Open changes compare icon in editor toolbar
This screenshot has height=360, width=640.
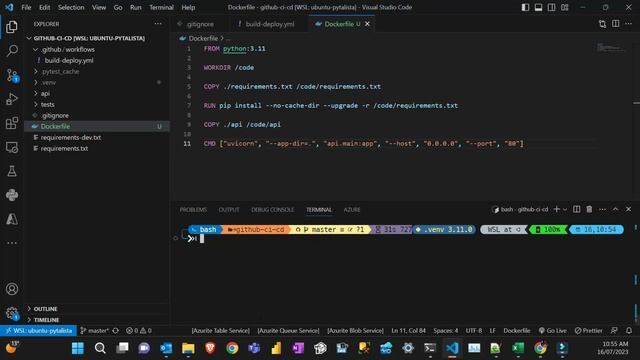pos(602,24)
